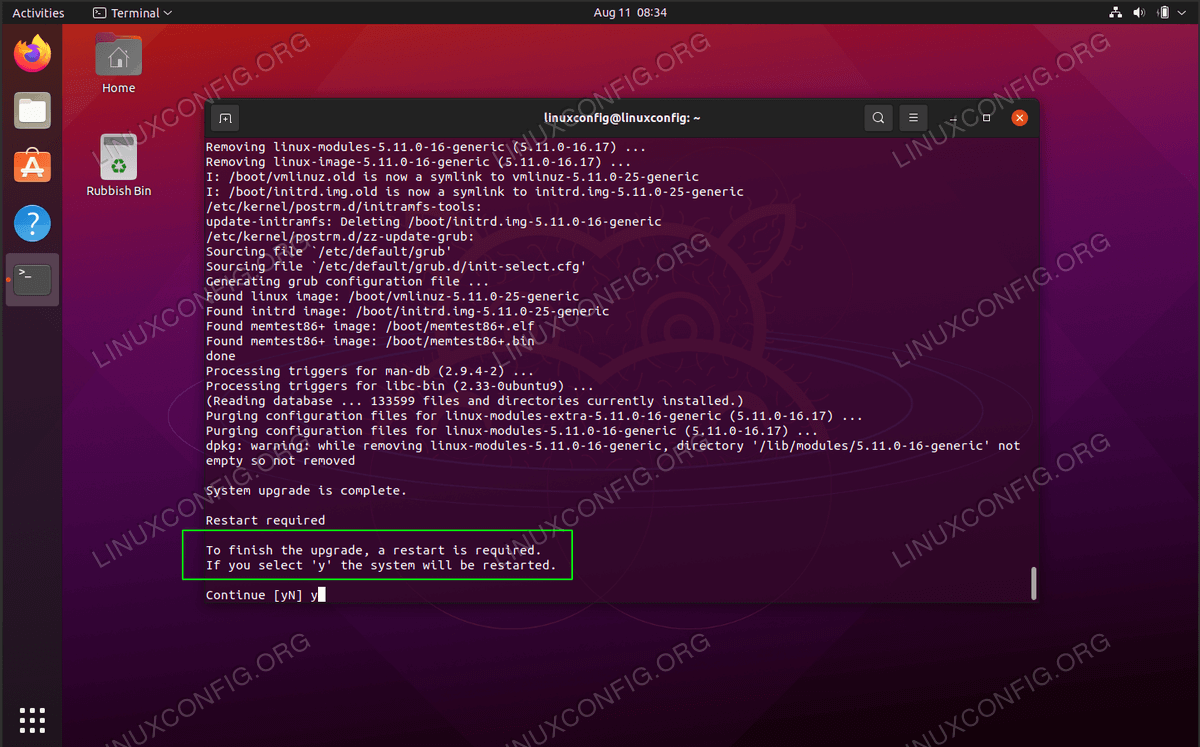Click the Terminal icon in the dock
1200x747 pixels.
pyautogui.click(x=32, y=279)
